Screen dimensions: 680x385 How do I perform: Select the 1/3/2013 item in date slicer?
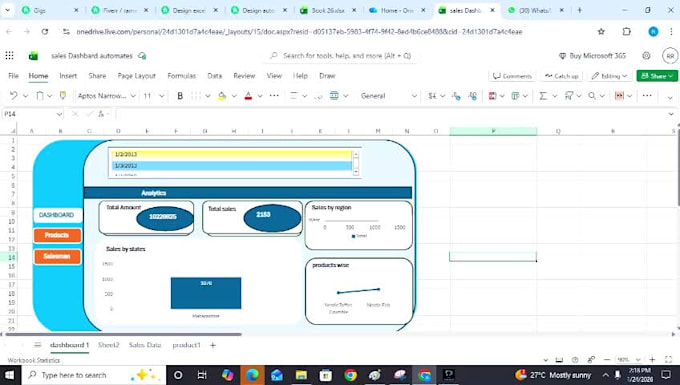point(232,166)
